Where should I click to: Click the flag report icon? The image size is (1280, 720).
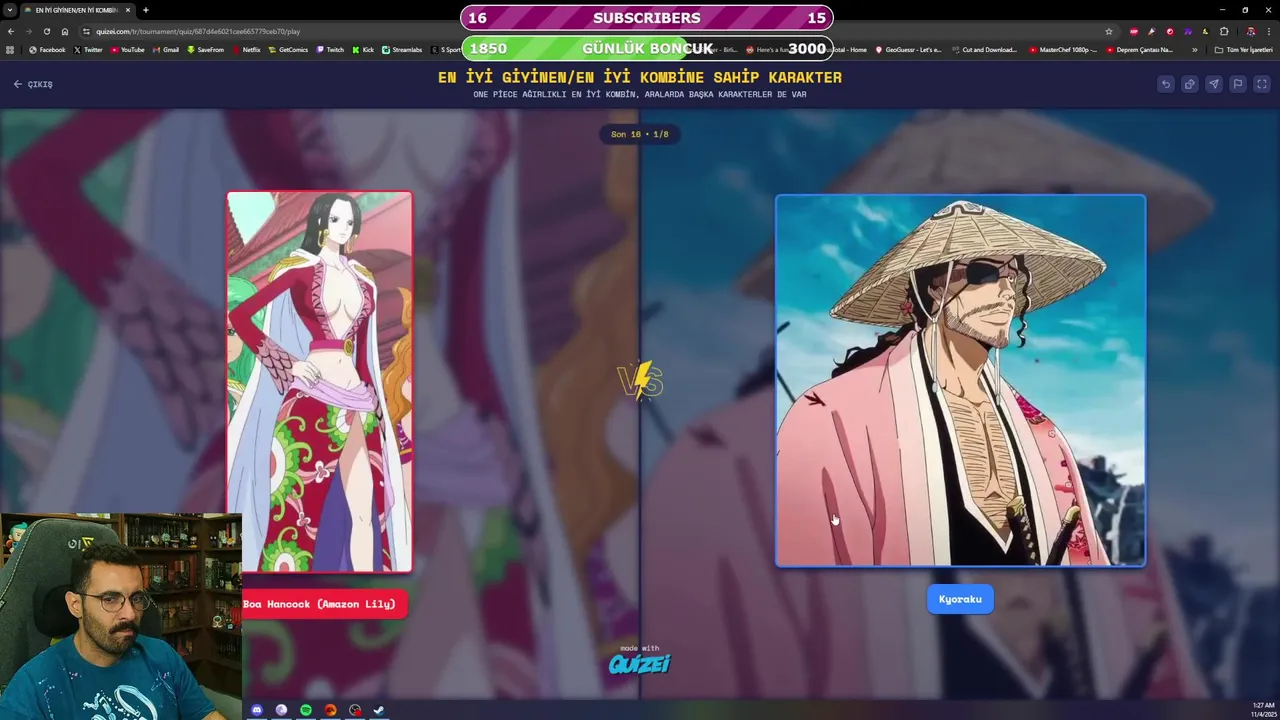tap(1238, 84)
